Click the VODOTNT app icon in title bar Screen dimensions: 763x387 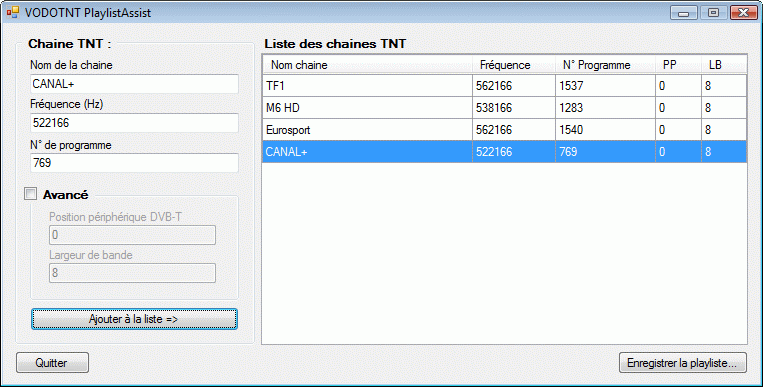(x=13, y=12)
